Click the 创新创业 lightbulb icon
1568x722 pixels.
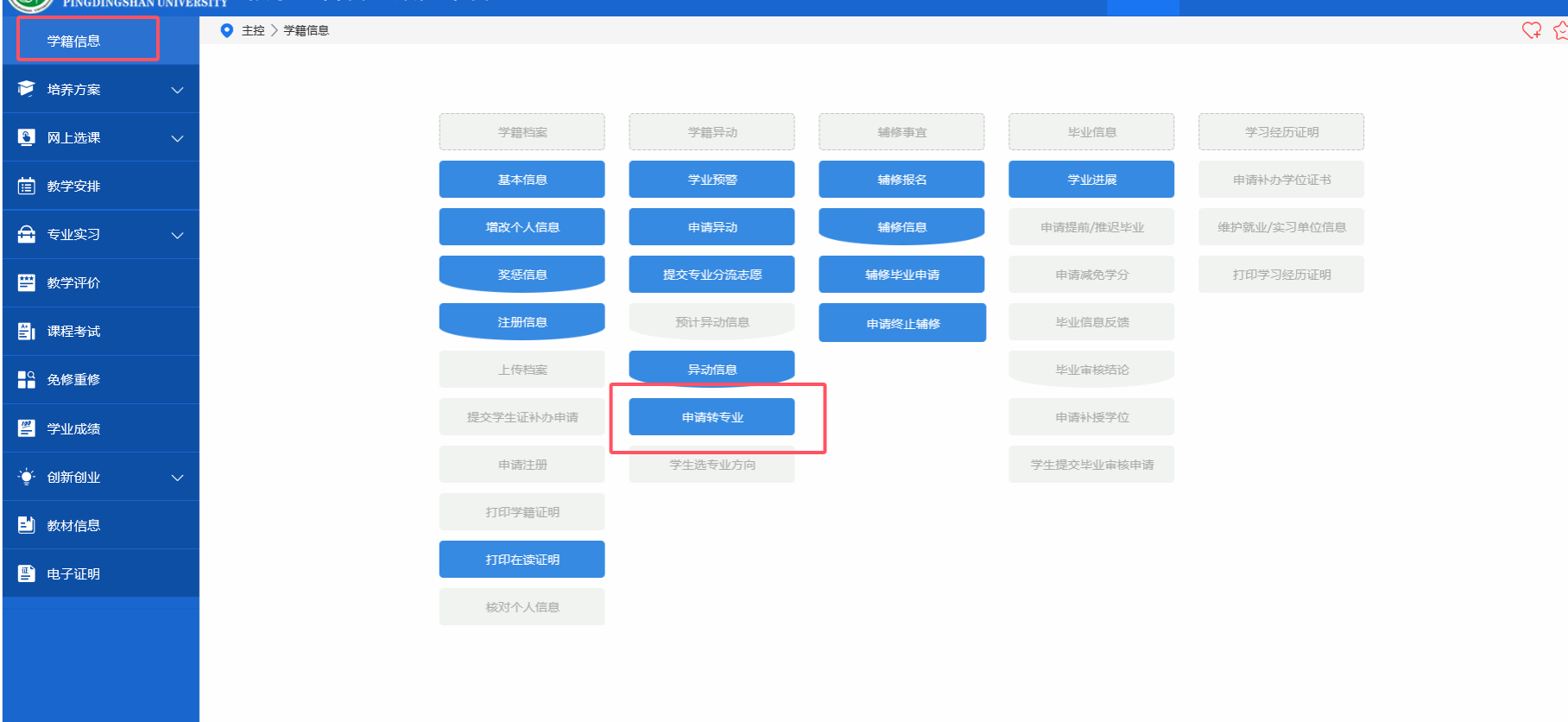coord(27,477)
